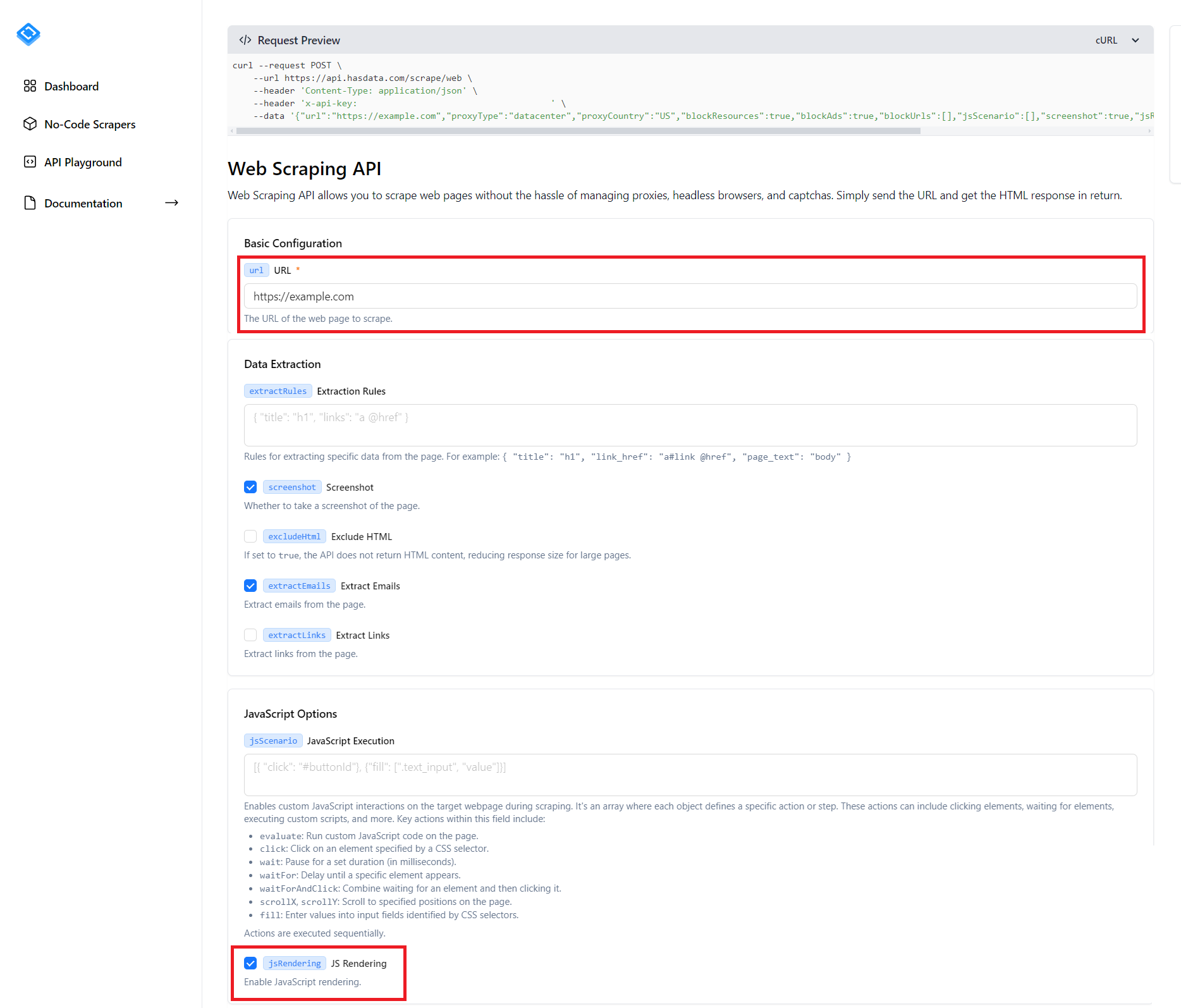Click the Web Scraping API heading
The image size is (1181, 1008).
coord(305,169)
